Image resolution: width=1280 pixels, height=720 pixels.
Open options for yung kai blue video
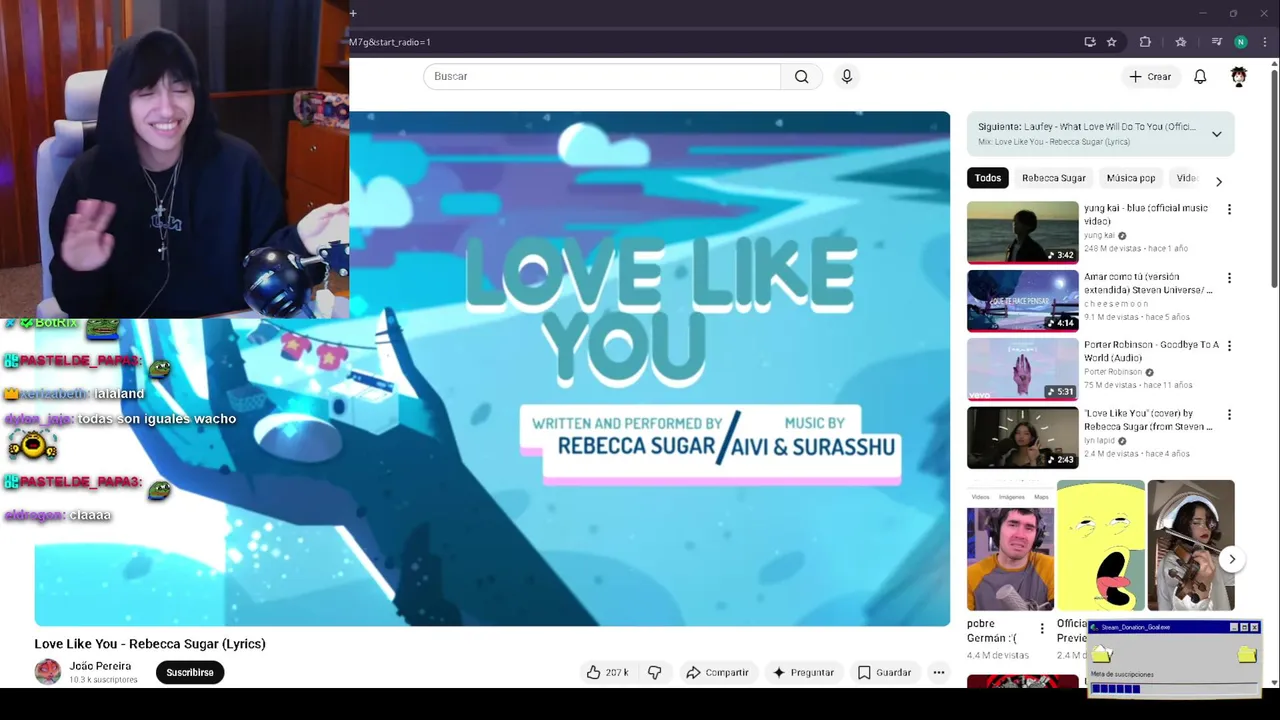tap(1229, 210)
